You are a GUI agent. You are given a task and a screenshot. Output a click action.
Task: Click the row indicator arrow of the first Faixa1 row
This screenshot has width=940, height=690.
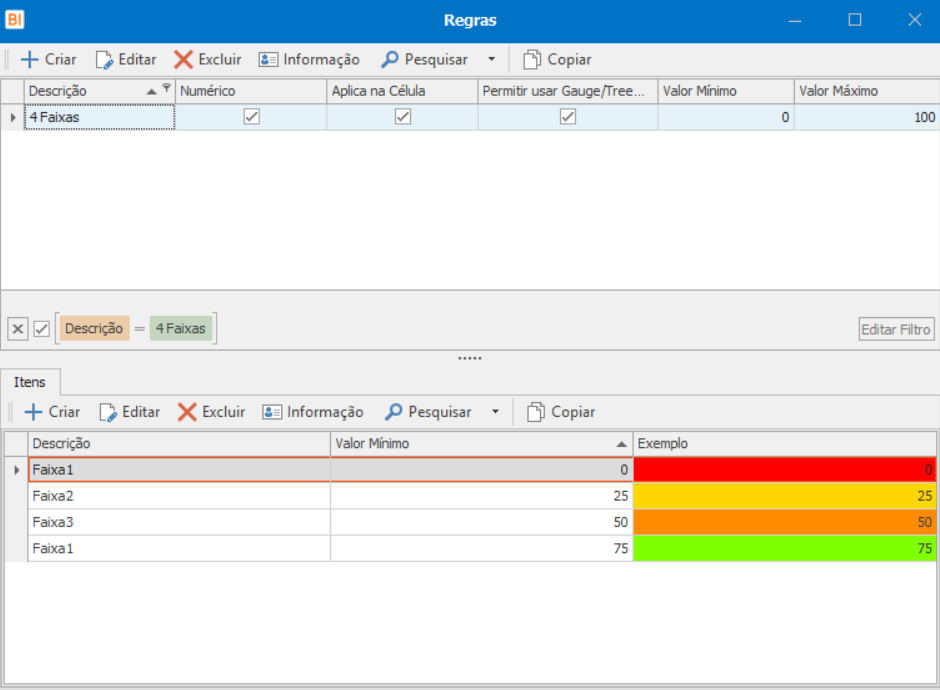(17, 470)
